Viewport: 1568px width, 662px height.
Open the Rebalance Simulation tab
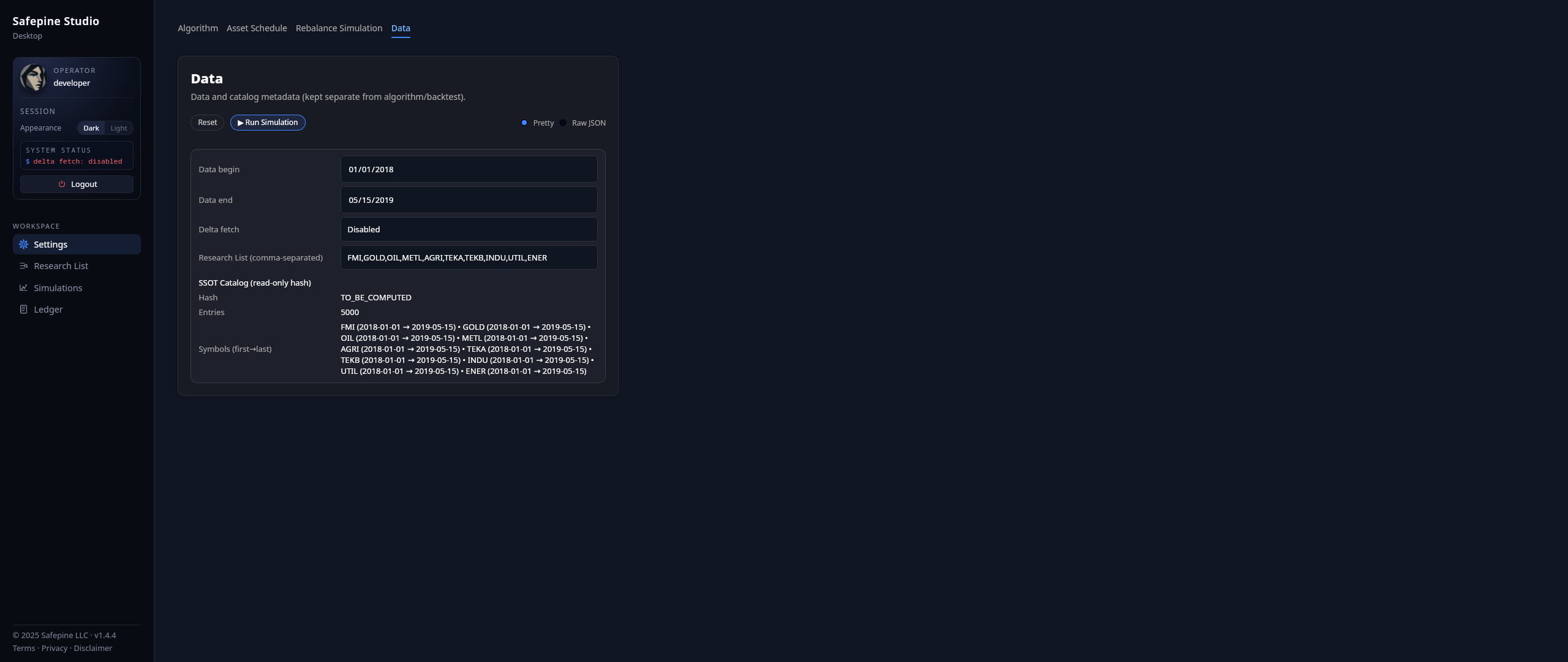(x=339, y=28)
